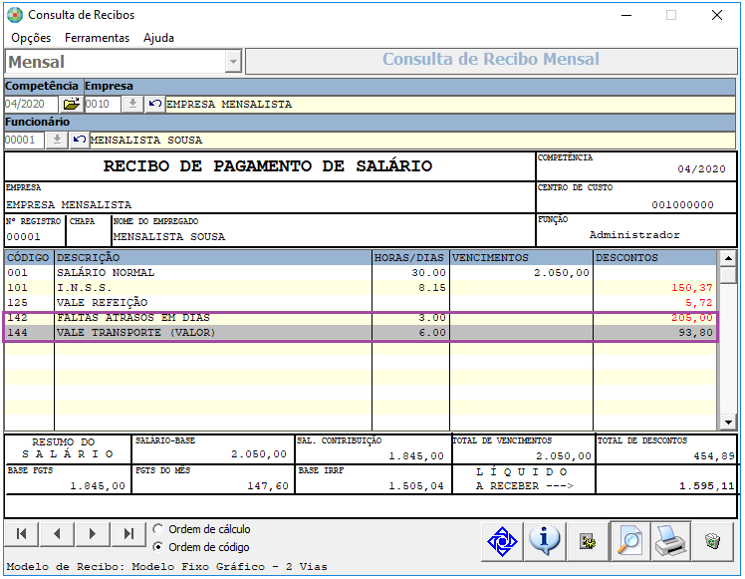Click the Total de Descontos 454,89 value
The image size is (745, 579).
pyautogui.click(x=714, y=456)
